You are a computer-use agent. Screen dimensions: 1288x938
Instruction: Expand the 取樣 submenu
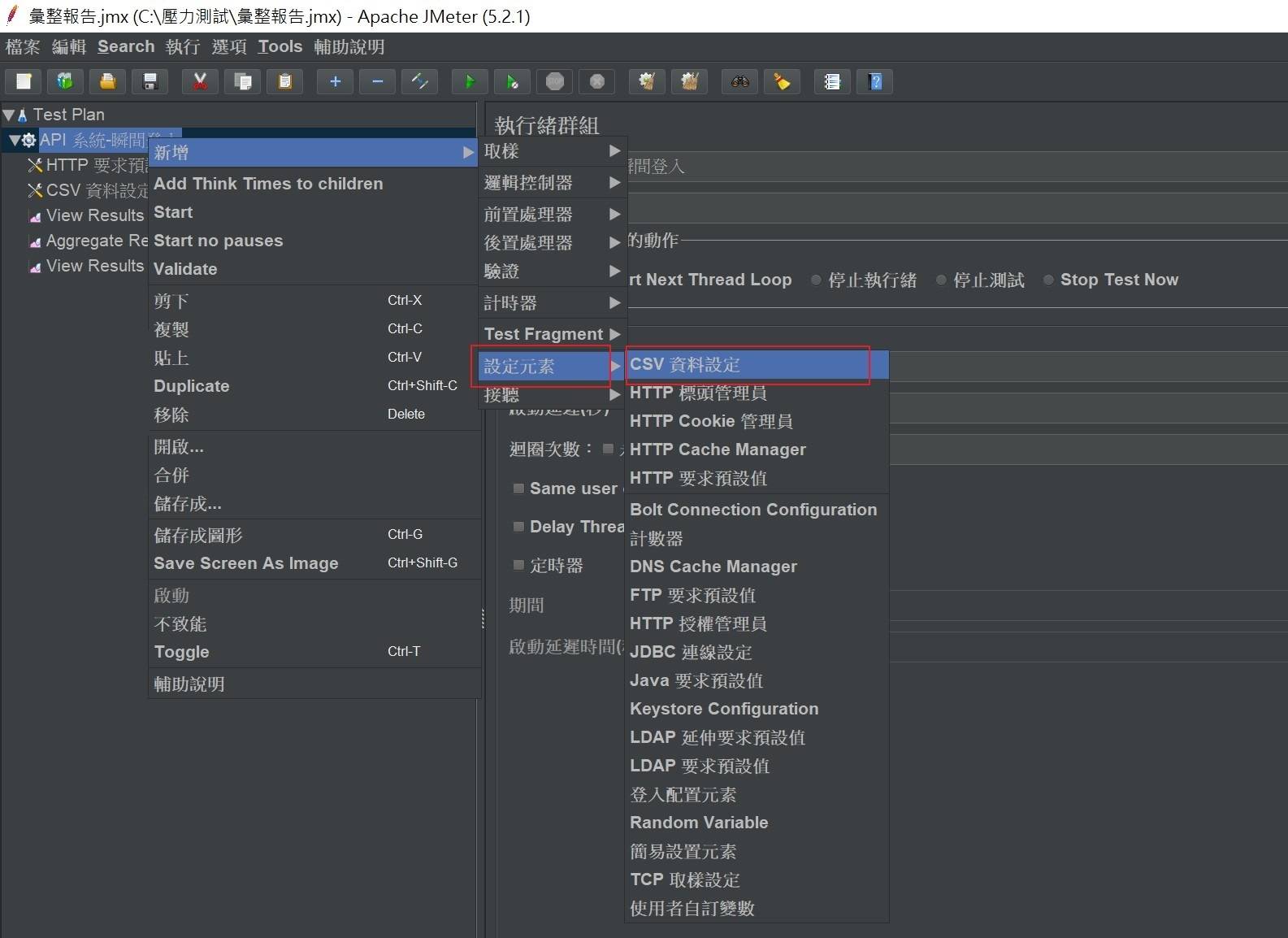pos(553,151)
